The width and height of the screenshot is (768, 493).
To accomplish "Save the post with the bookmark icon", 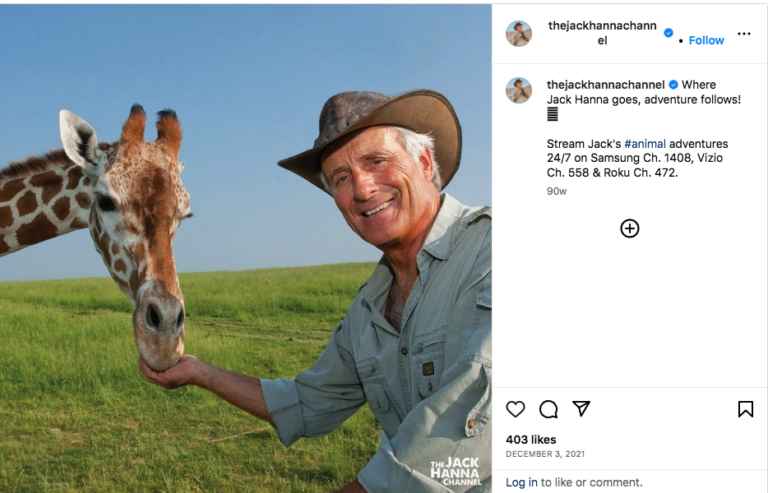I will coord(745,409).
